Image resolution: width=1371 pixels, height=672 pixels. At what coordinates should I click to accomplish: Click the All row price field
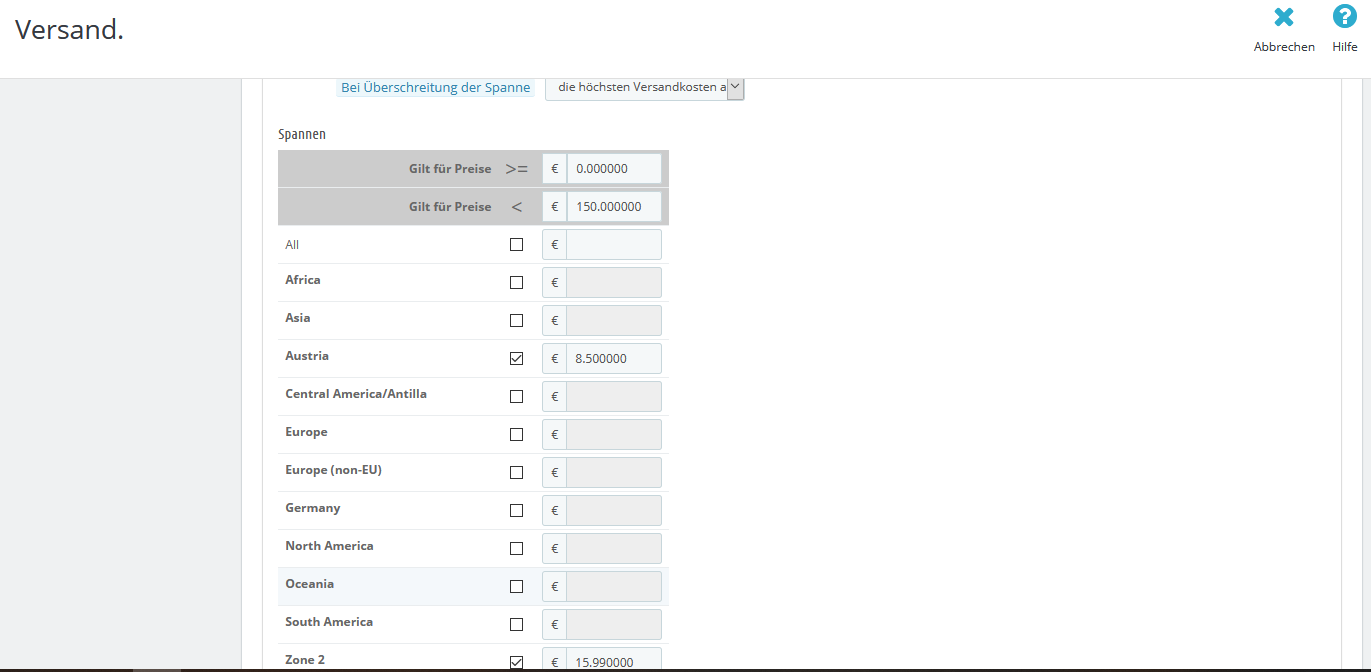click(614, 245)
